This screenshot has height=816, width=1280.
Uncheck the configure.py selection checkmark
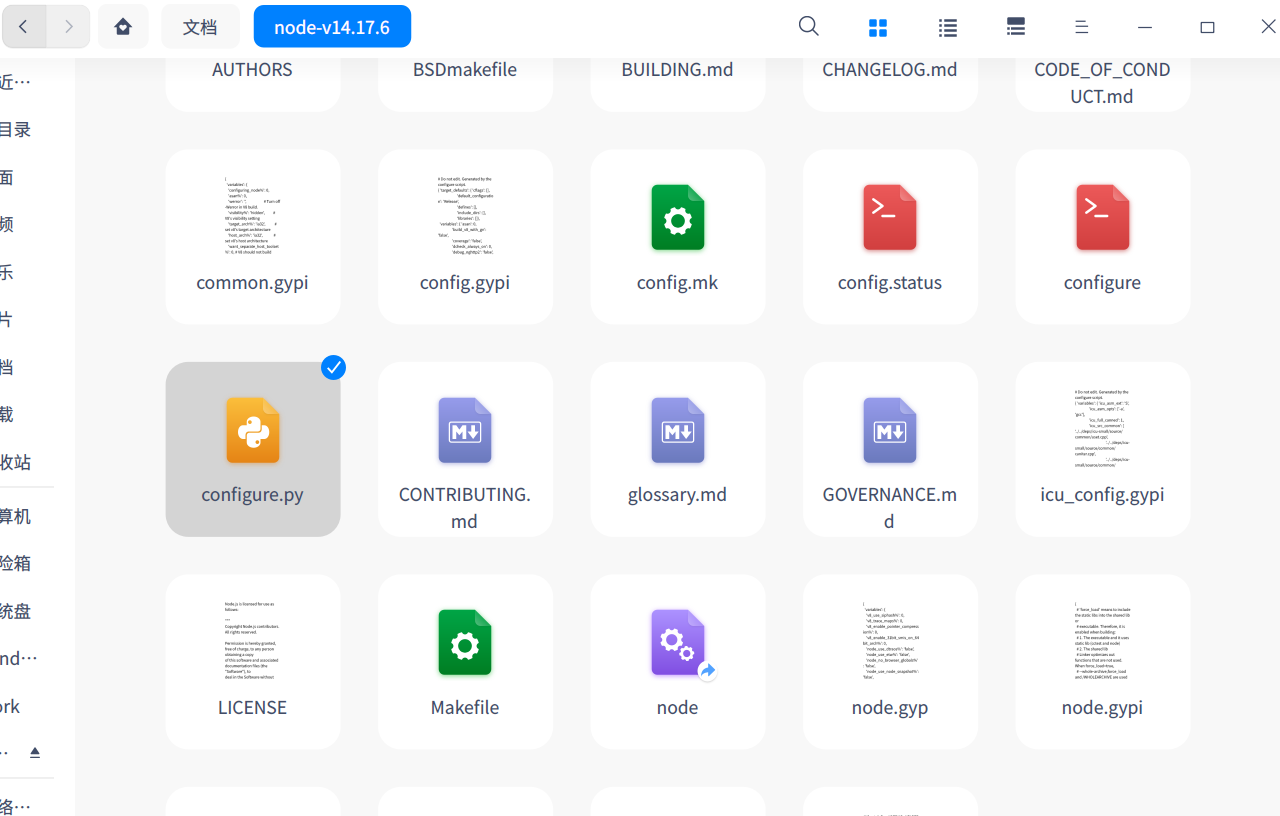pos(333,368)
